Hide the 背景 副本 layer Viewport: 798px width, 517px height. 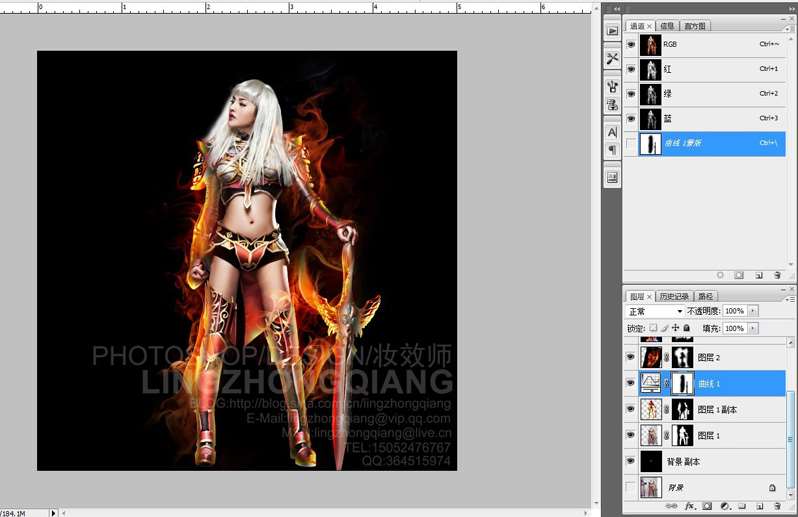pos(631,462)
